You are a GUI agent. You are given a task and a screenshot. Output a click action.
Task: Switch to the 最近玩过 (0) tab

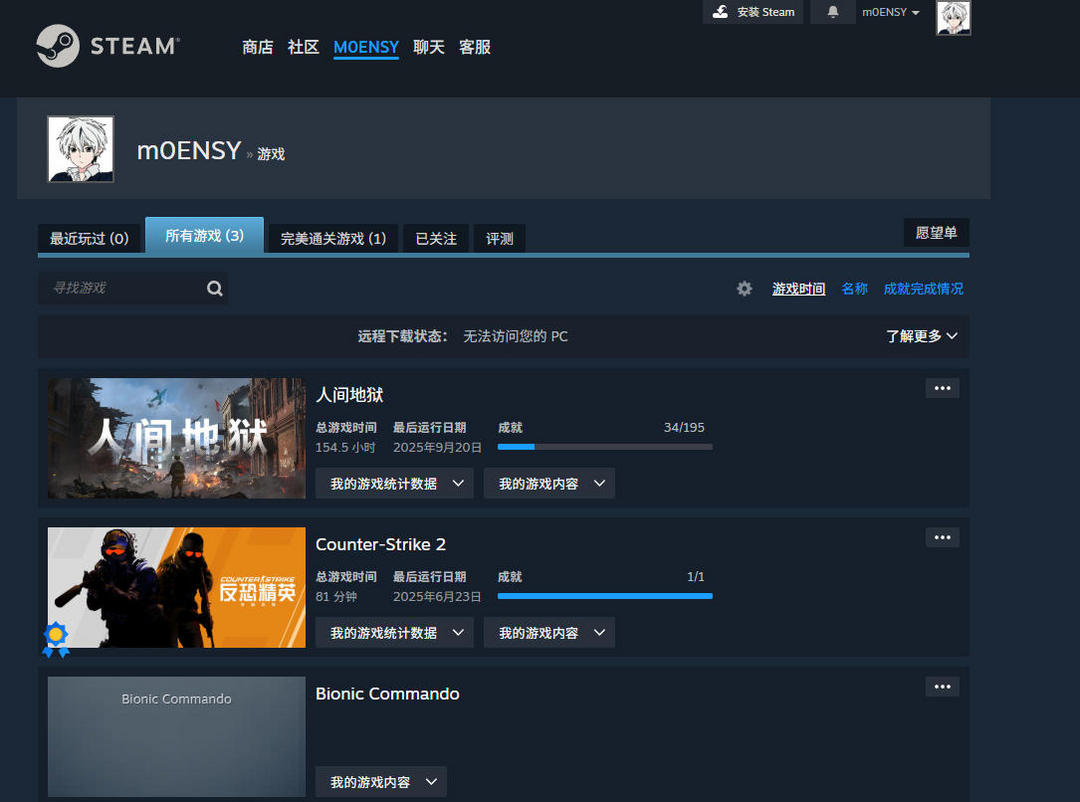(89, 238)
